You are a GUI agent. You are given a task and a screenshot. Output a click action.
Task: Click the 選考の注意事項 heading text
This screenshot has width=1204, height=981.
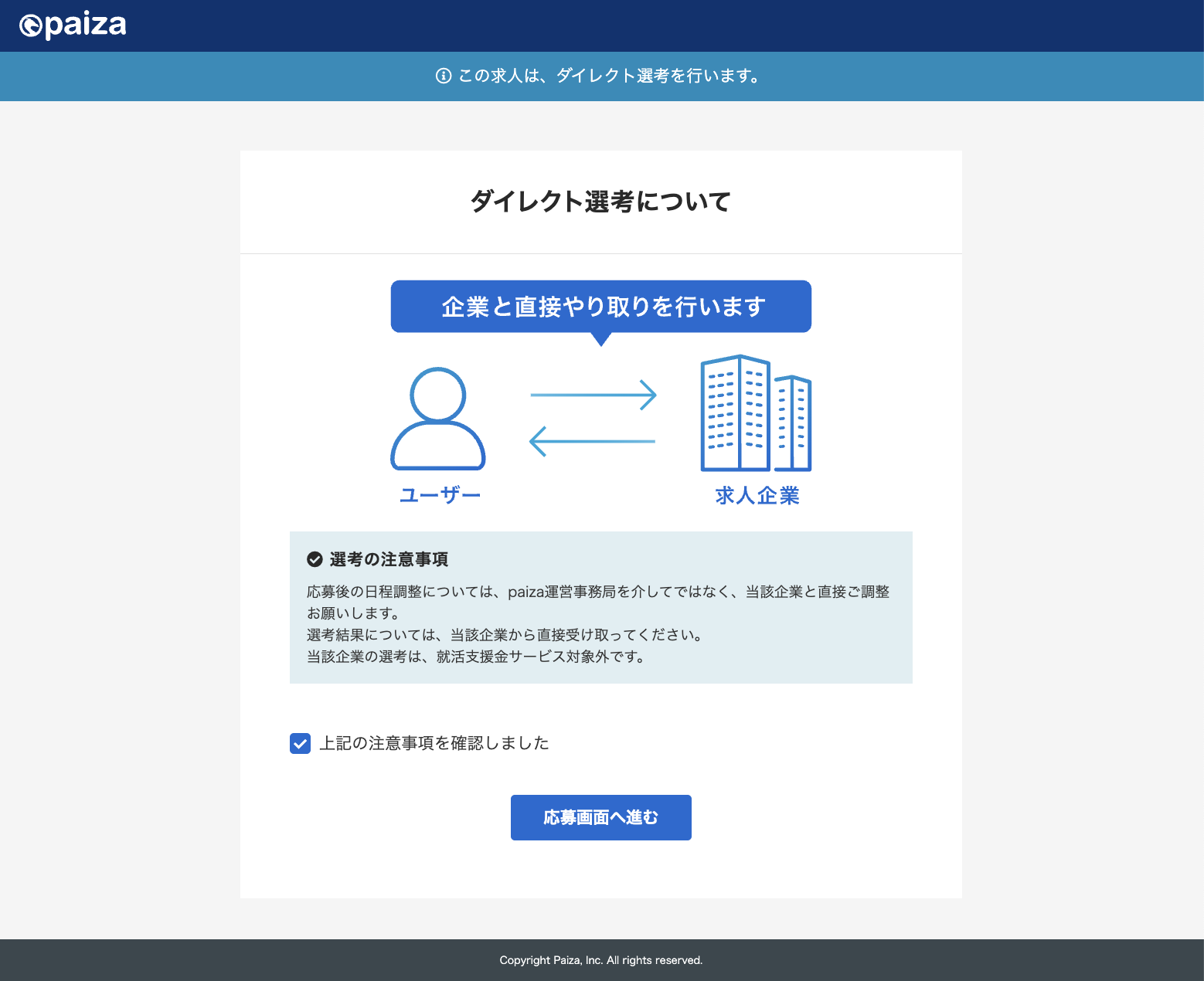point(389,559)
